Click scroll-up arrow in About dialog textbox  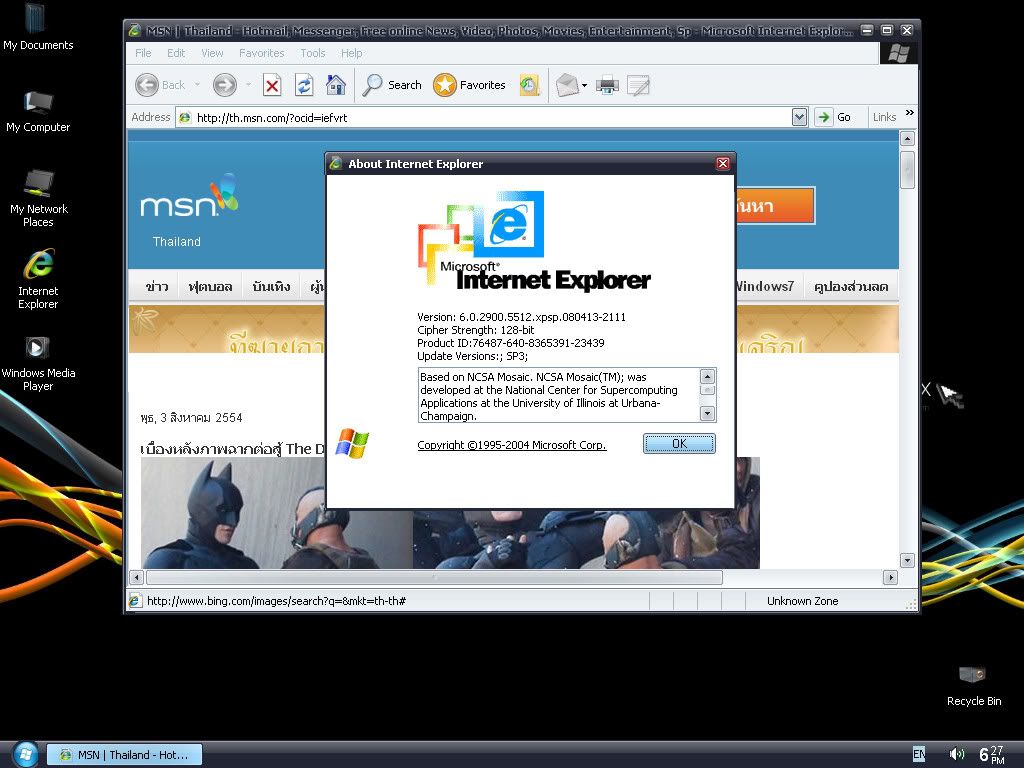pyautogui.click(x=707, y=376)
